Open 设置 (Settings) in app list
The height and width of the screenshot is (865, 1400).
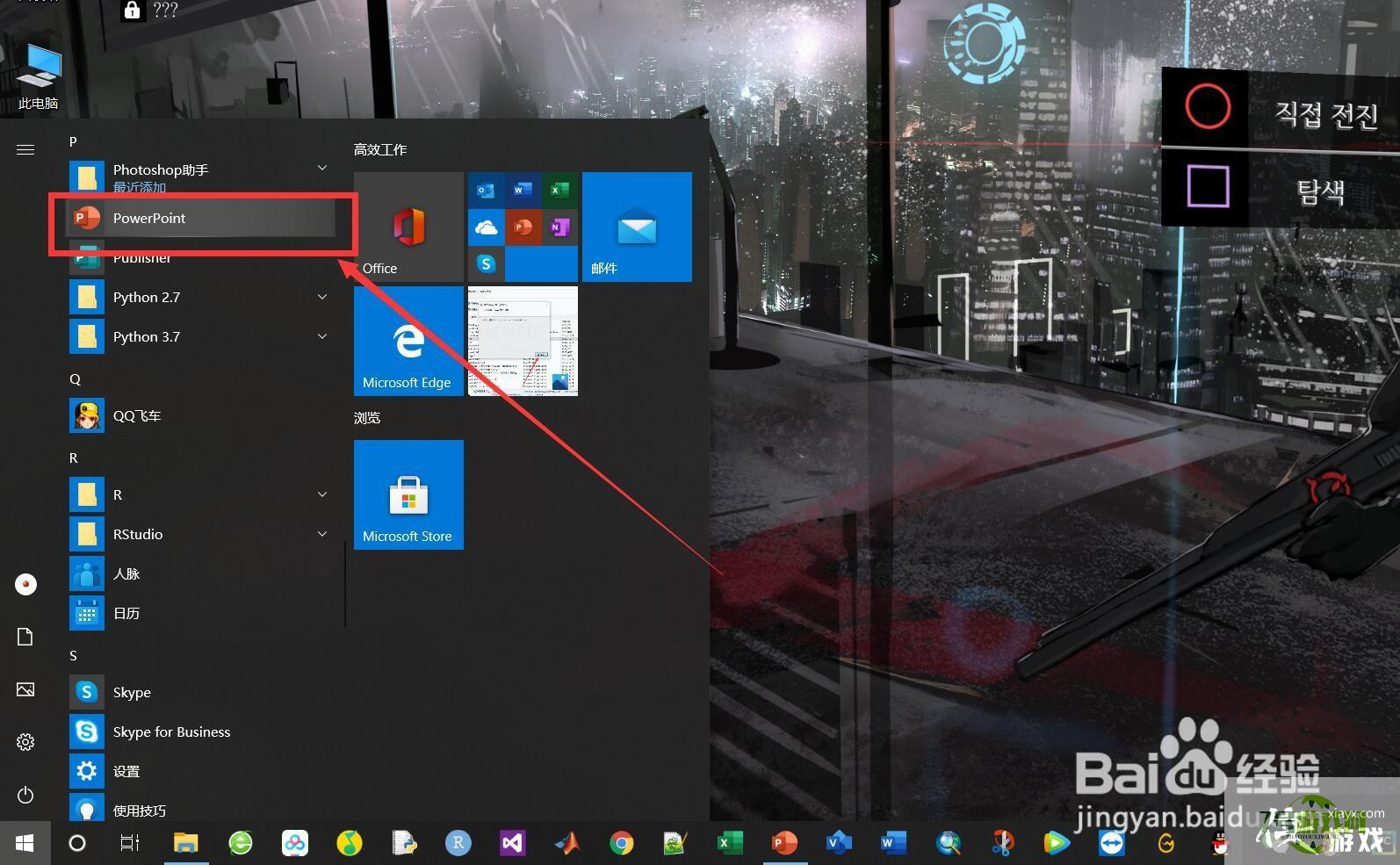pyautogui.click(x=201, y=771)
